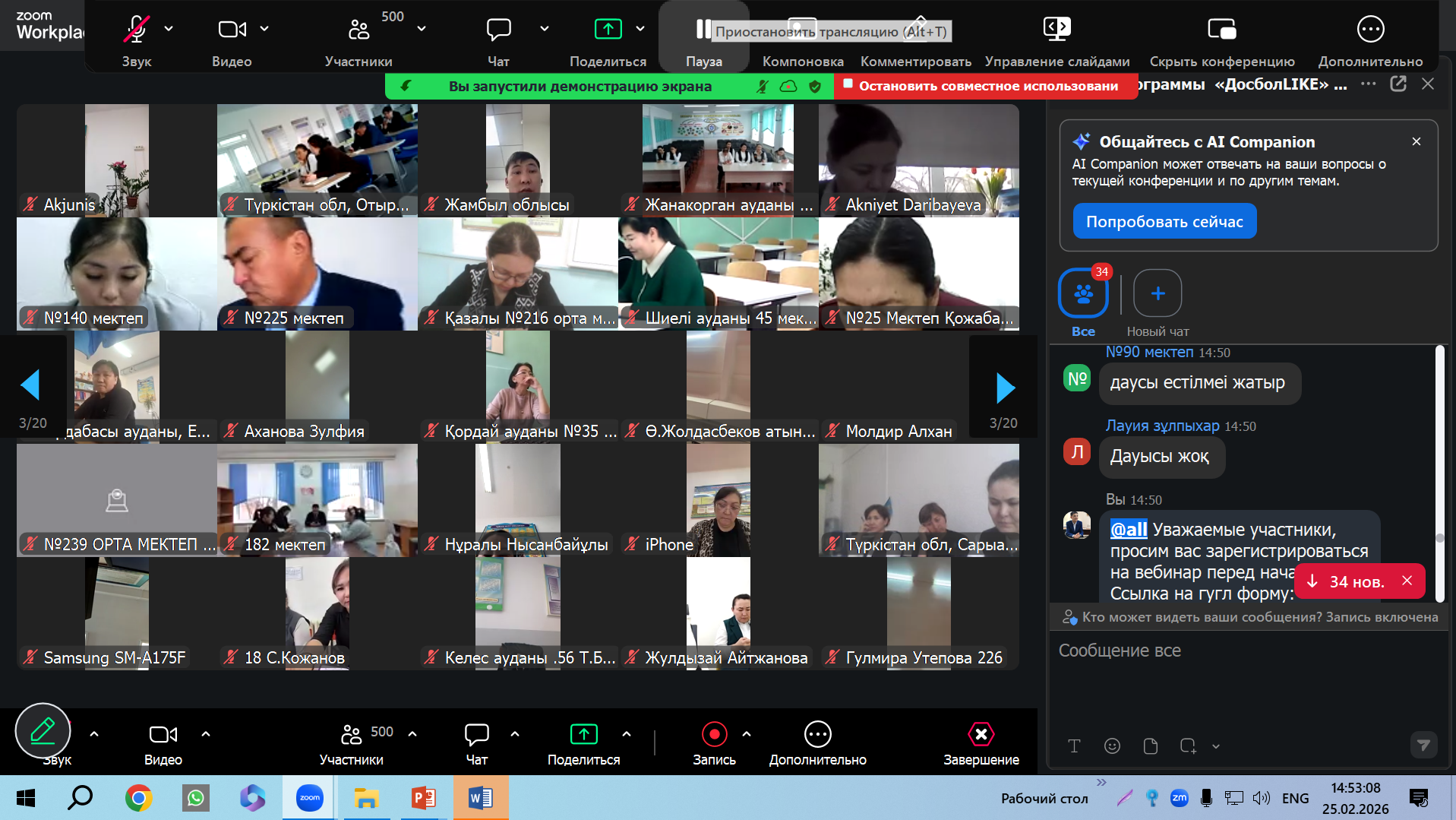Go to previous gallery page arrow
This screenshot has height=820, width=1456.
click(x=32, y=385)
